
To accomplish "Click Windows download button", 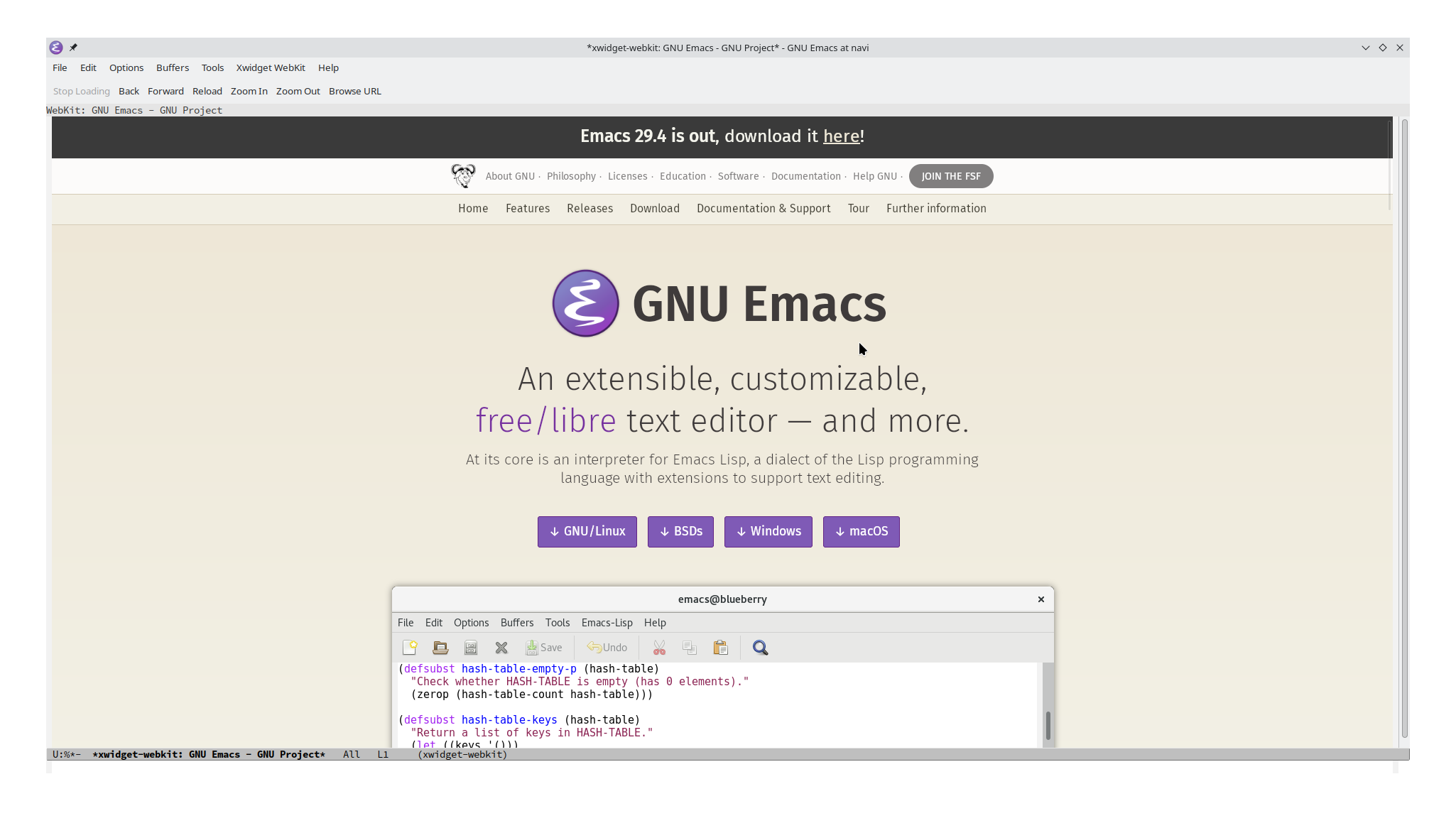I will tap(768, 531).
